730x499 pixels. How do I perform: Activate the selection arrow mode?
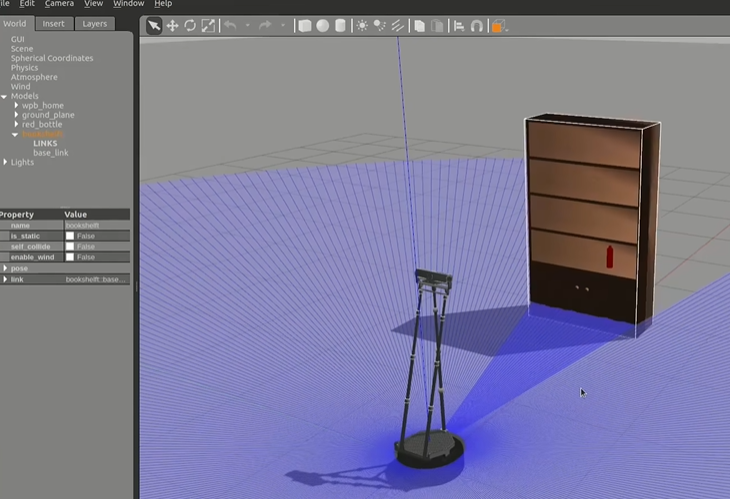coord(154,26)
